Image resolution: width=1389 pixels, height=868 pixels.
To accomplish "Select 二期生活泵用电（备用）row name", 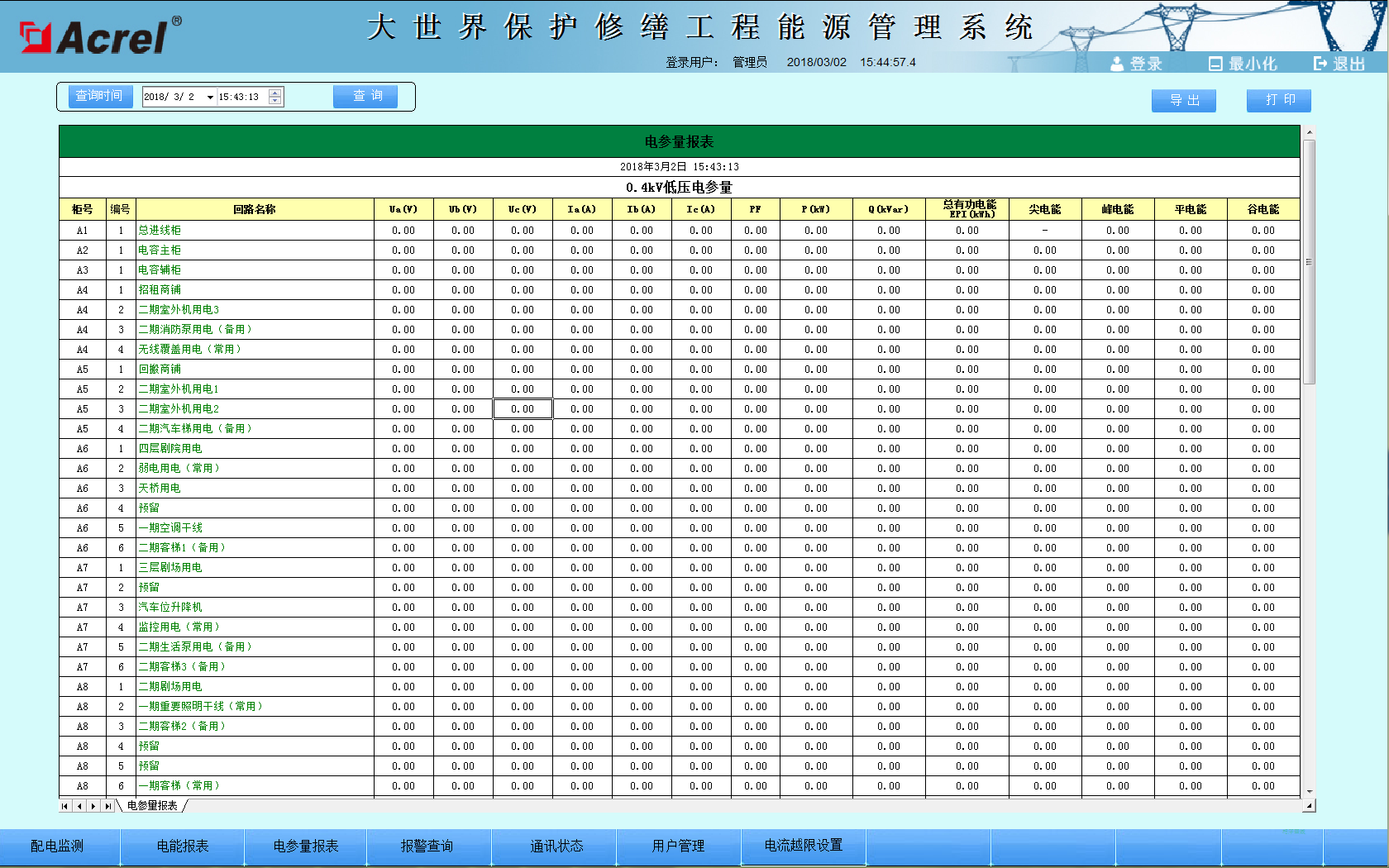I will [x=195, y=647].
